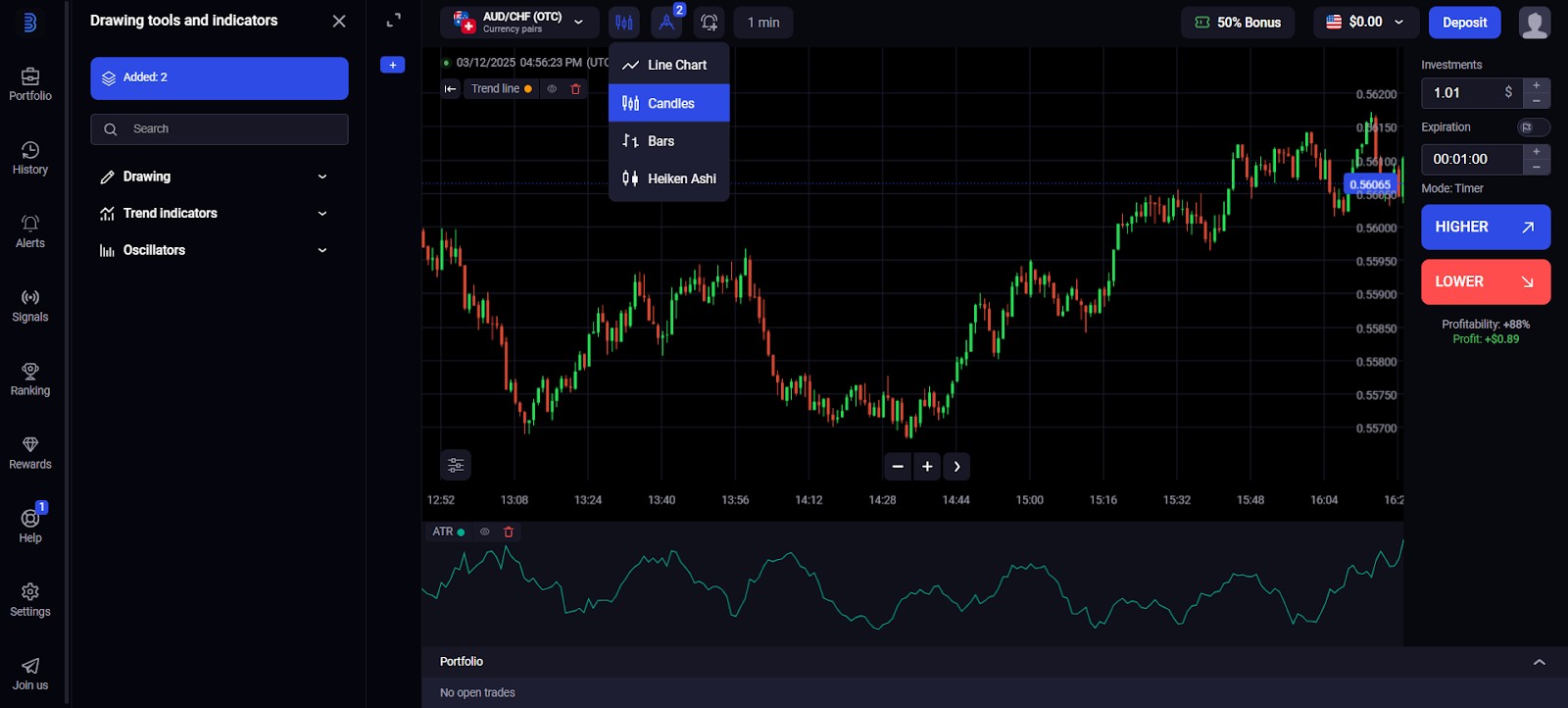Open the drawing tools compass icon
Image resolution: width=1568 pixels, height=708 pixels.
(x=666, y=22)
